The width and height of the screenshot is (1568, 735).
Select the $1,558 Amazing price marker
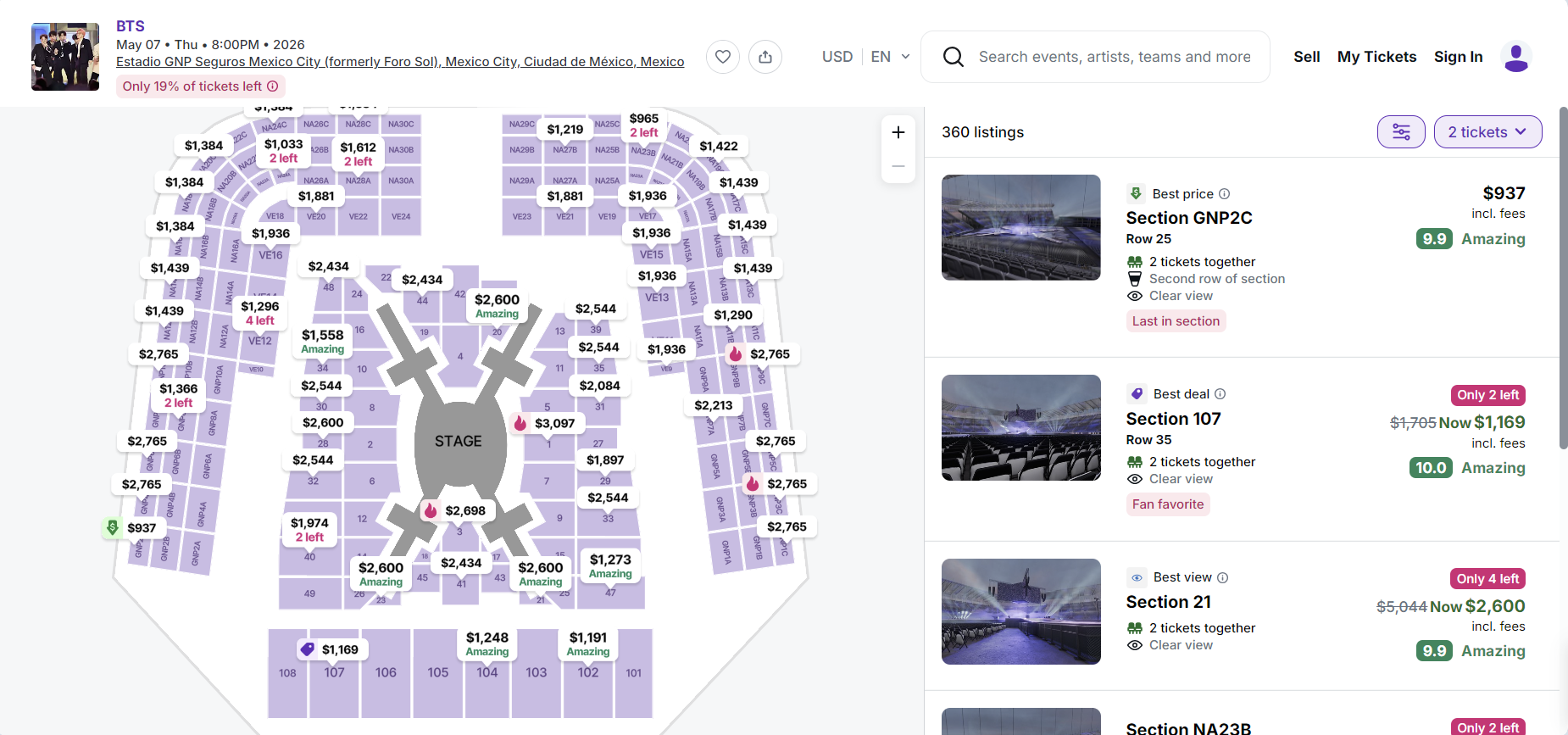click(x=323, y=342)
